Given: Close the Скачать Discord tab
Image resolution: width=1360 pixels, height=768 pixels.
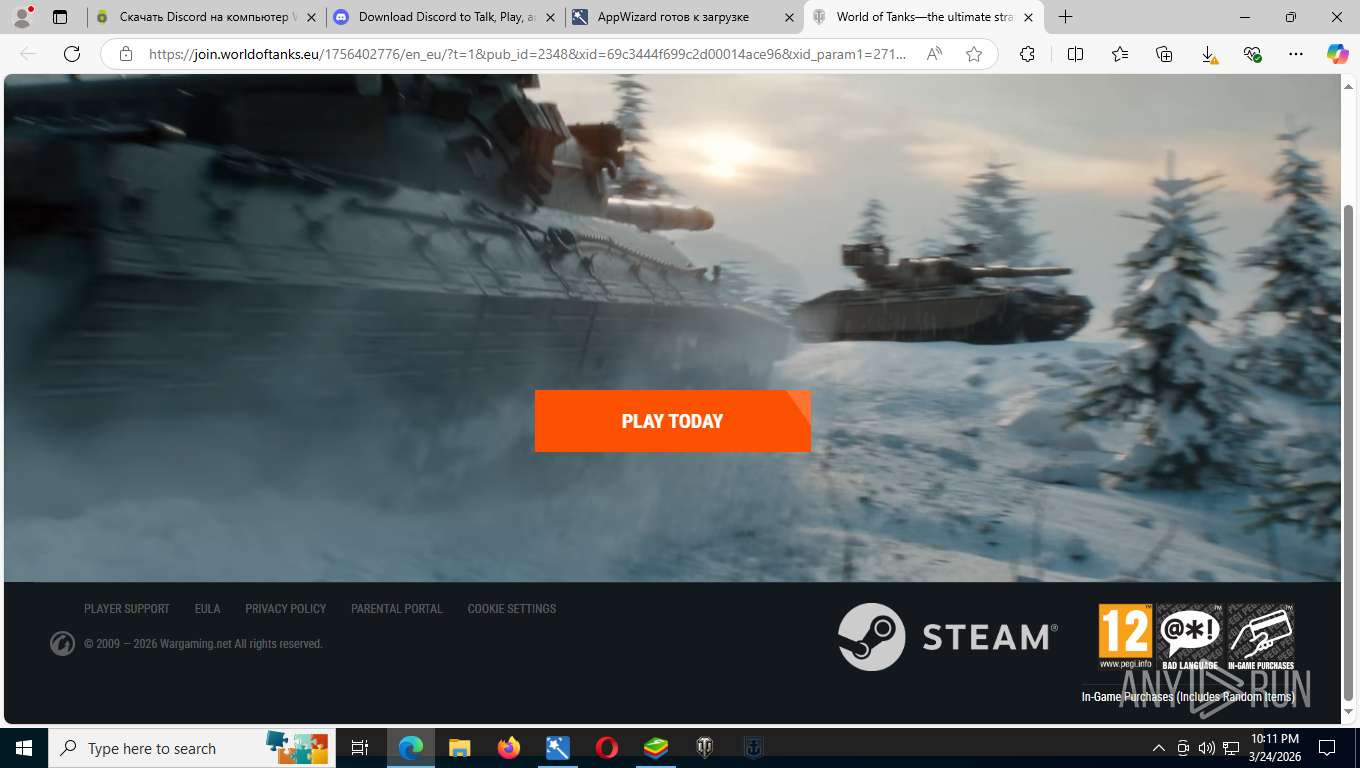Looking at the screenshot, I should 311,17.
